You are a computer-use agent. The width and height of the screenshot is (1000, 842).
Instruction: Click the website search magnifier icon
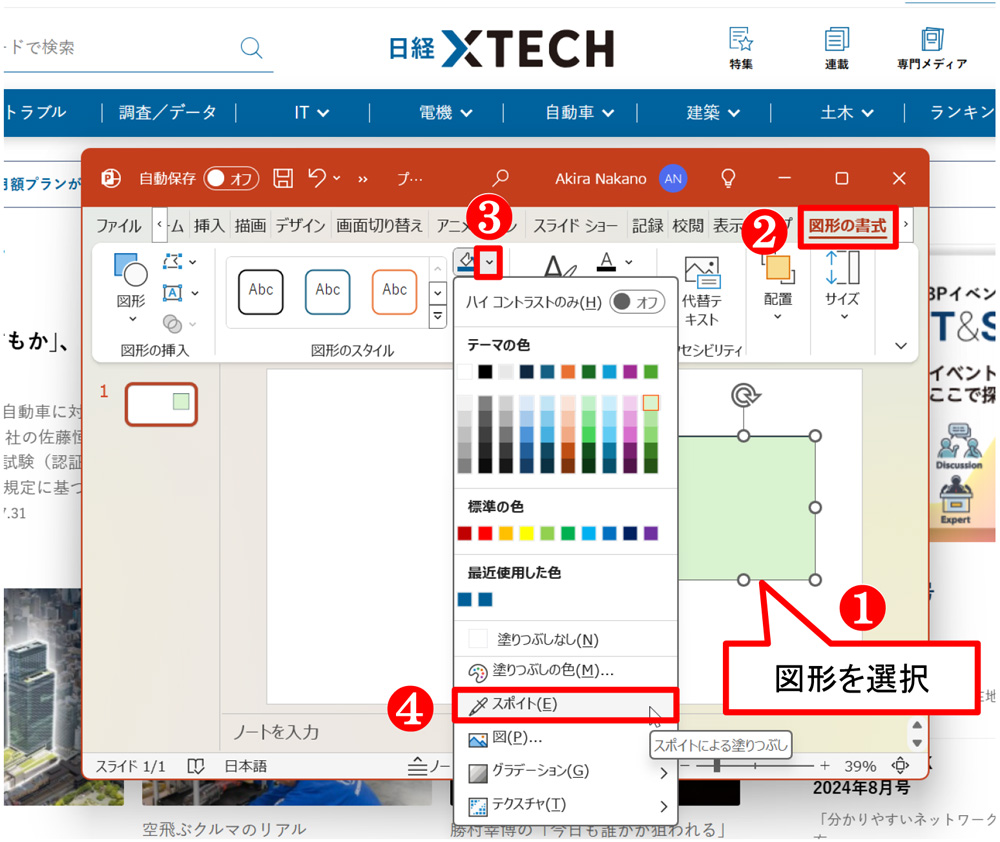pos(251,47)
